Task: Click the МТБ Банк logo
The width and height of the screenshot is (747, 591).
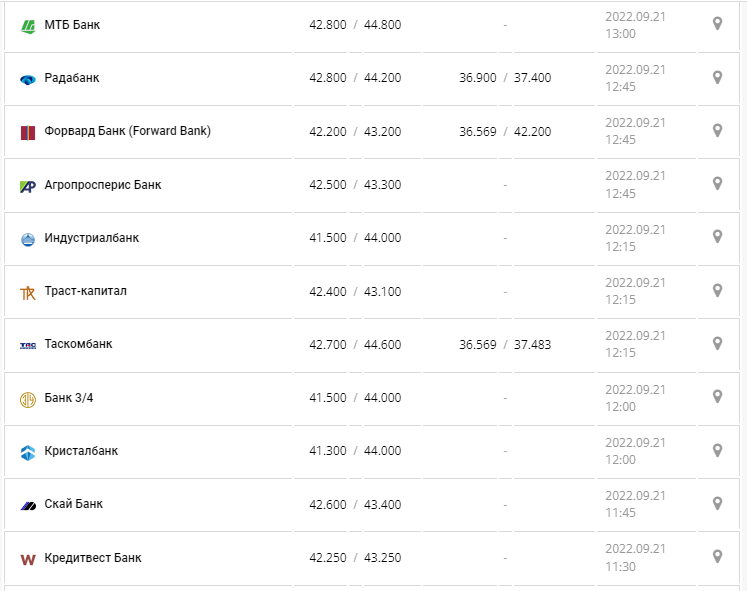Action: coord(28,25)
